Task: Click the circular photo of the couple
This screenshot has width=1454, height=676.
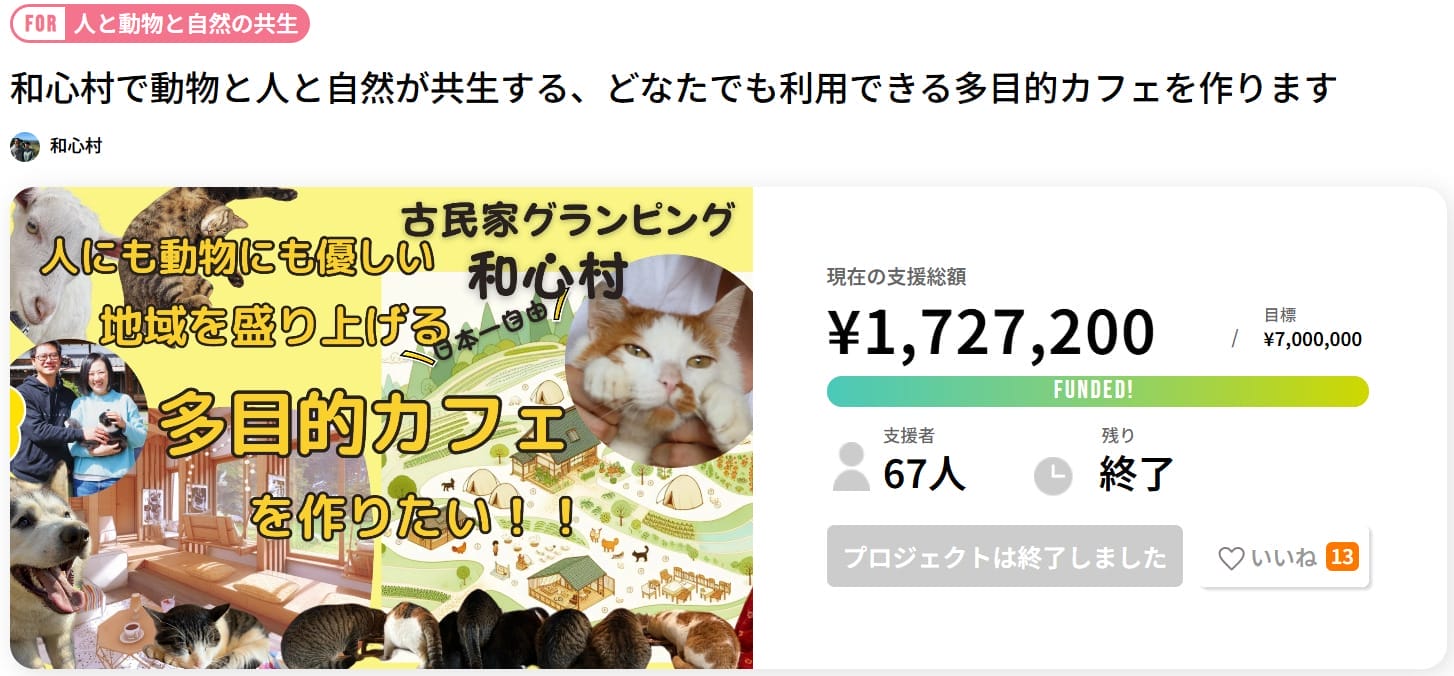Action: (78, 410)
